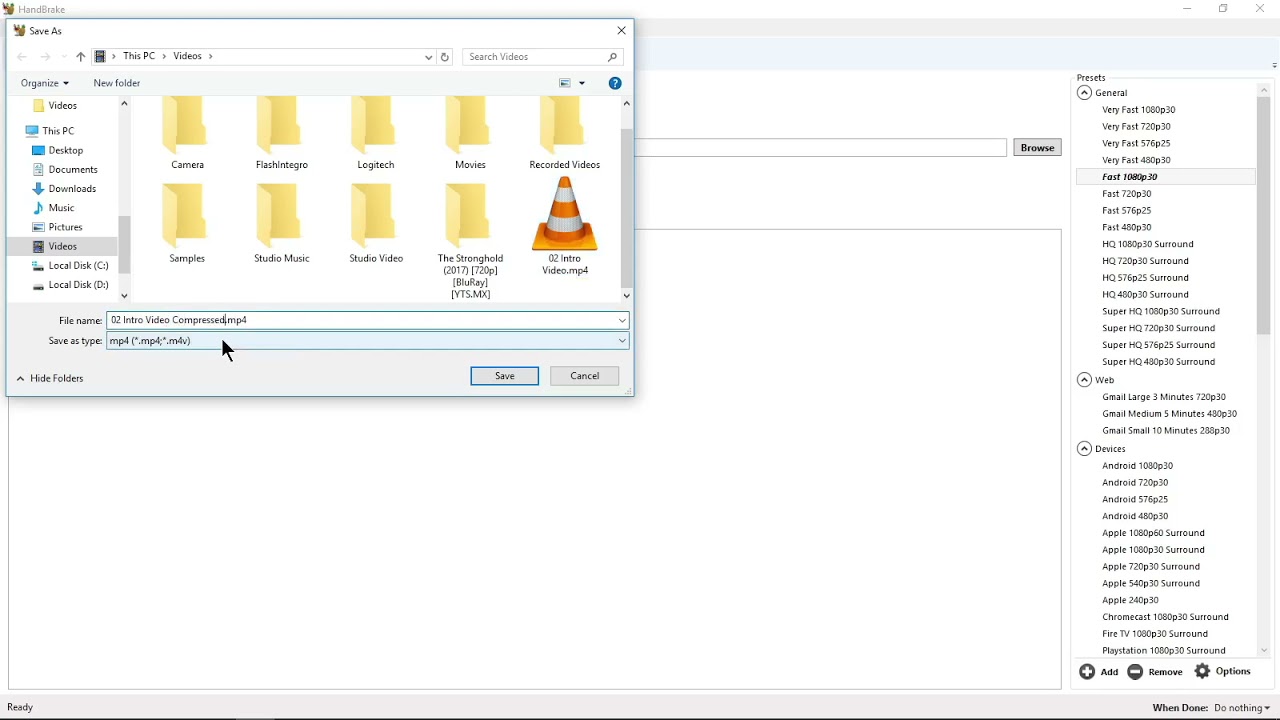
Task: Click the New folder button
Action: click(x=117, y=83)
